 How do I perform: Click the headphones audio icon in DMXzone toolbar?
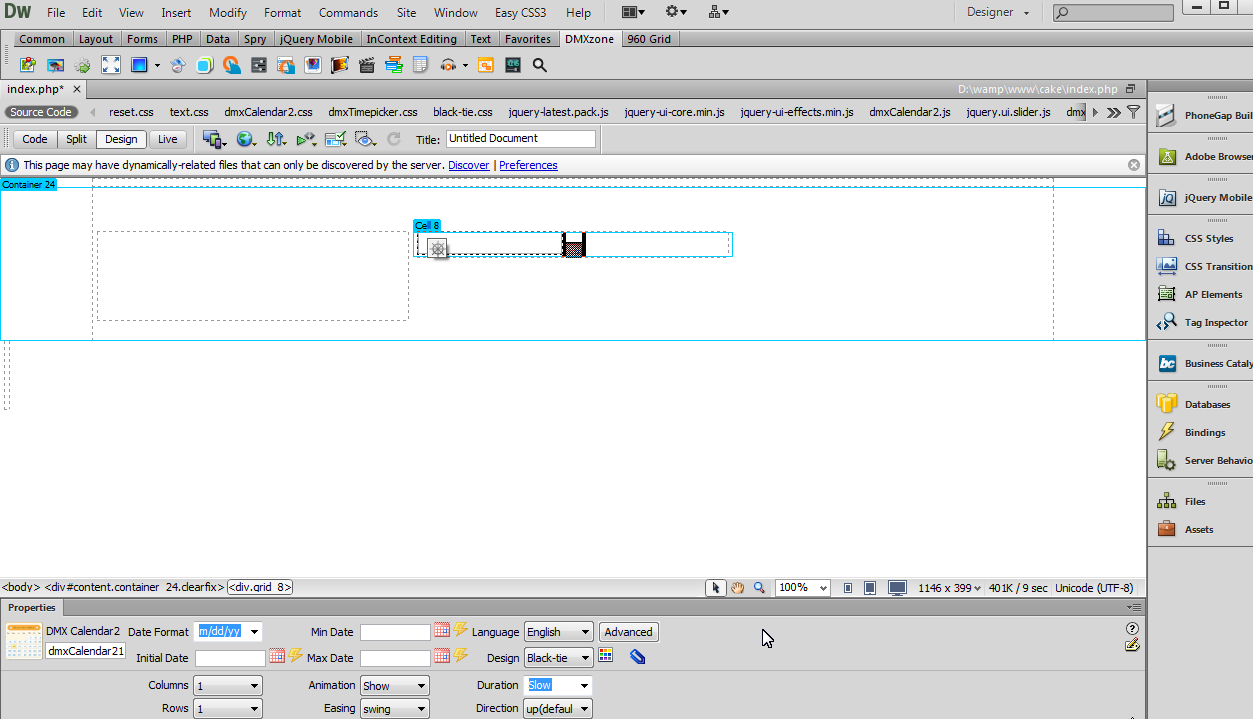(x=448, y=65)
